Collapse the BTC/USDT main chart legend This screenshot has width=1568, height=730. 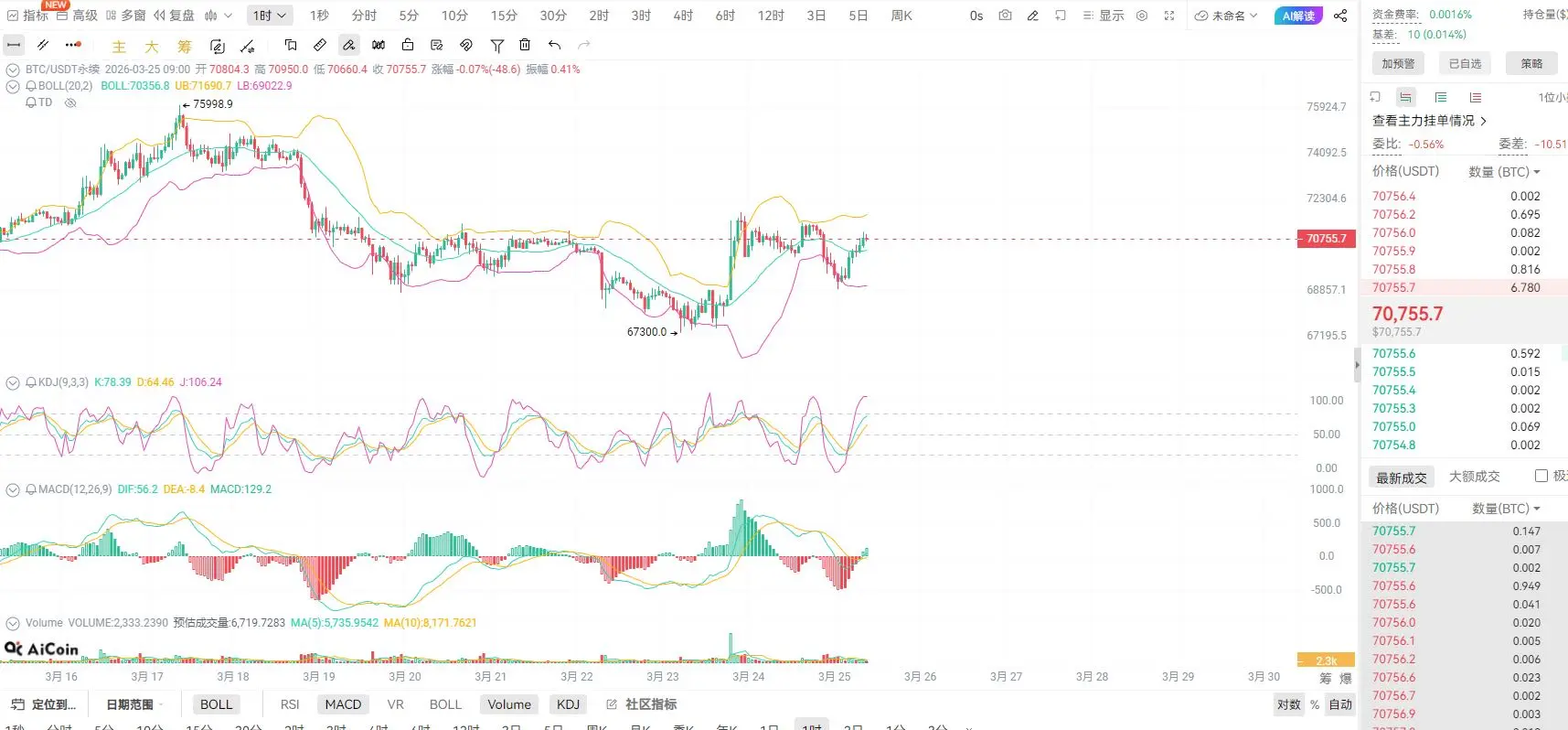point(13,70)
